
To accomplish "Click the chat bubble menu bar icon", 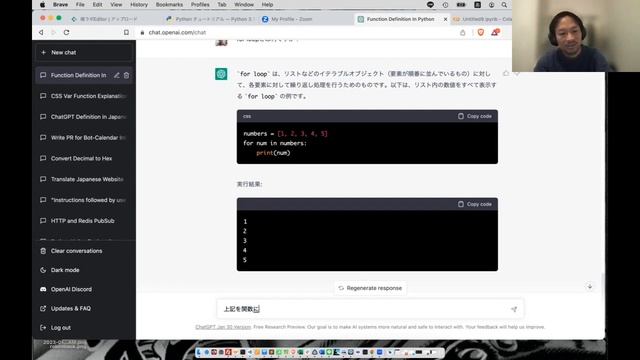I will click(430, 5).
